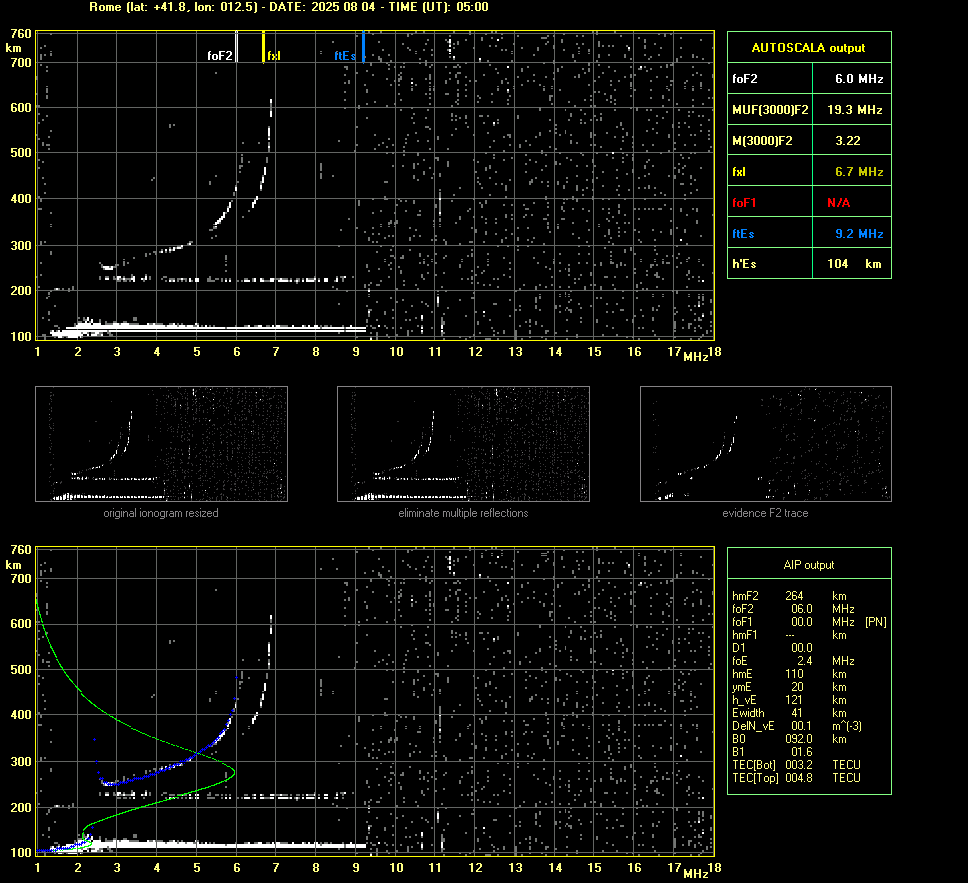
Task: Select the TEC[Top] value '004.8'
Action: click(799, 777)
